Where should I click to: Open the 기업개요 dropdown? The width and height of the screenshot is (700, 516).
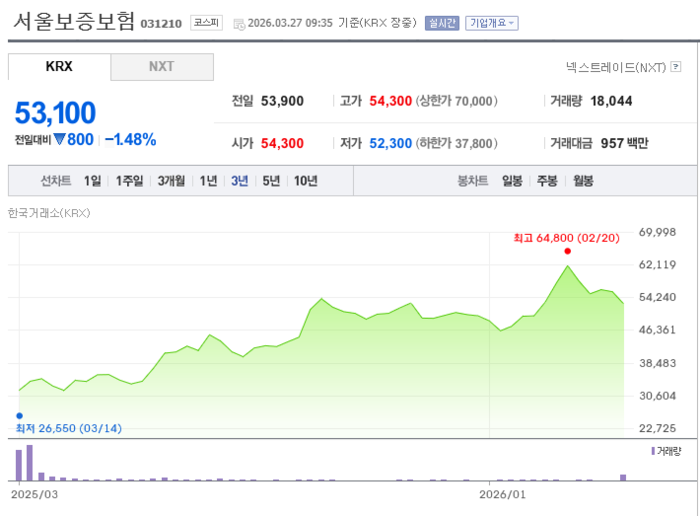click(x=492, y=23)
